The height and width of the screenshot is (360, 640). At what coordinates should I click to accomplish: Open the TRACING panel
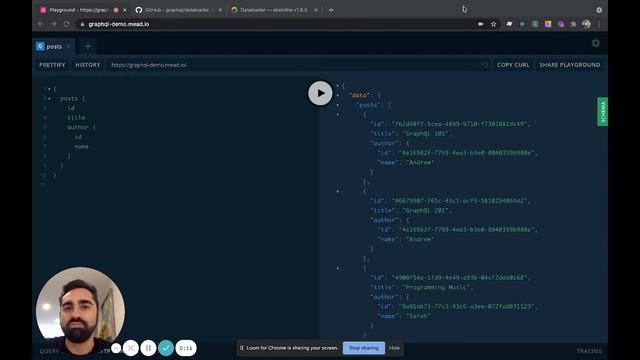(x=589, y=351)
